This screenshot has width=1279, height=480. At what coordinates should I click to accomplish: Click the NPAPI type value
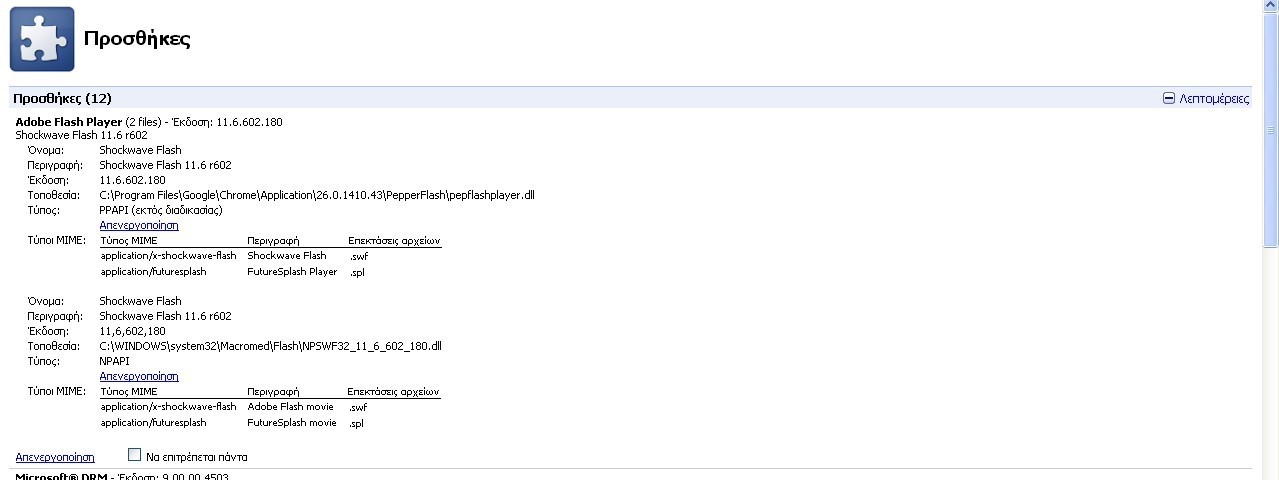click(x=114, y=361)
